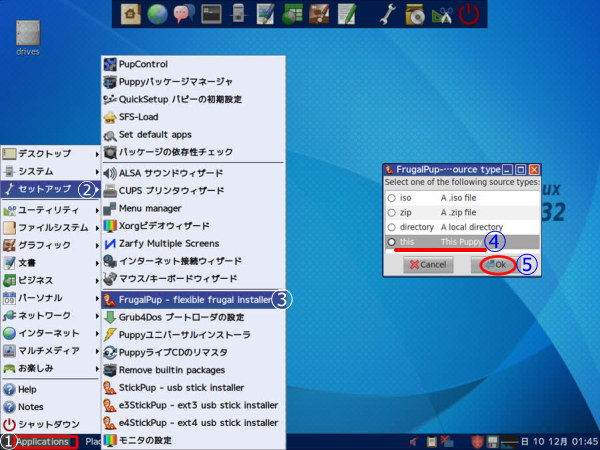Open the お楽しみ menu category
The height and width of the screenshot is (450, 600).
pos(50,368)
